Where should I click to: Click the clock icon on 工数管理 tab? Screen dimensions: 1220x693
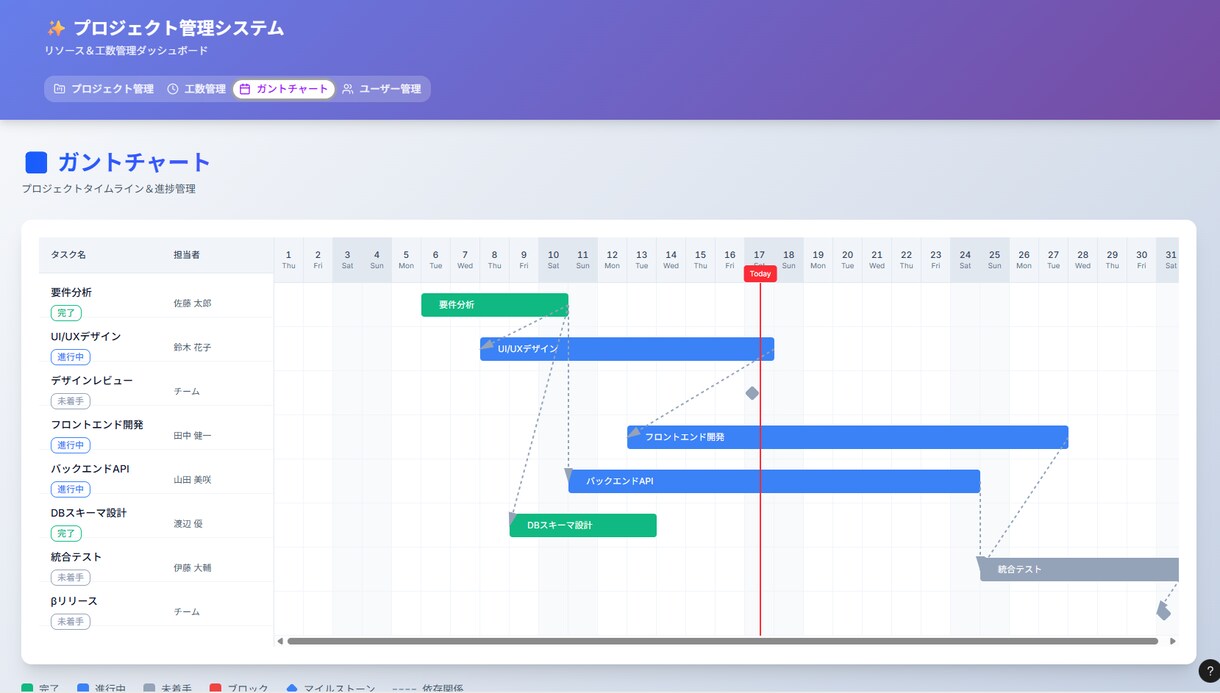(173, 89)
